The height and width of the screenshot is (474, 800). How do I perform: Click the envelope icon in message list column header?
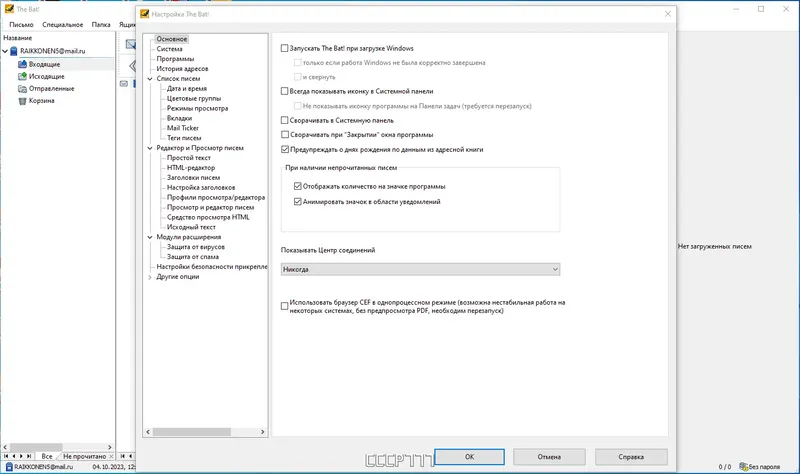point(124,84)
